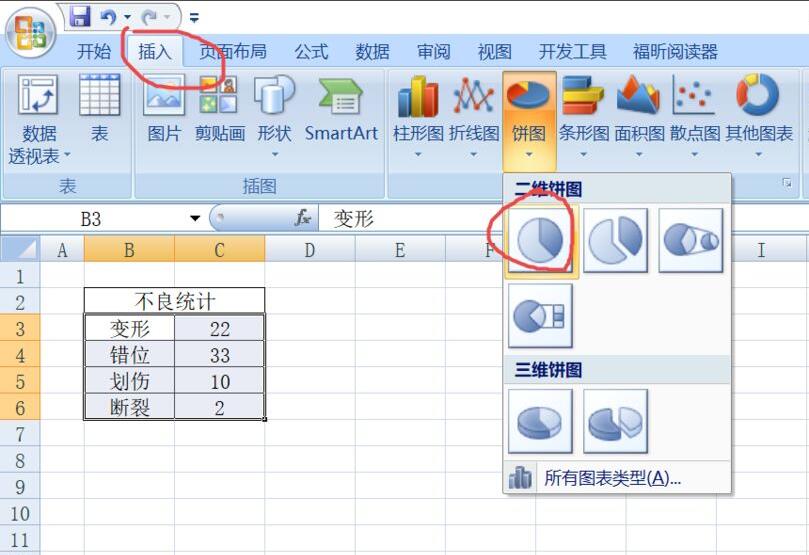Viewport: 809px width, 555px height.
Task: Select cell with value 22
Action: pyautogui.click(x=219, y=329)
